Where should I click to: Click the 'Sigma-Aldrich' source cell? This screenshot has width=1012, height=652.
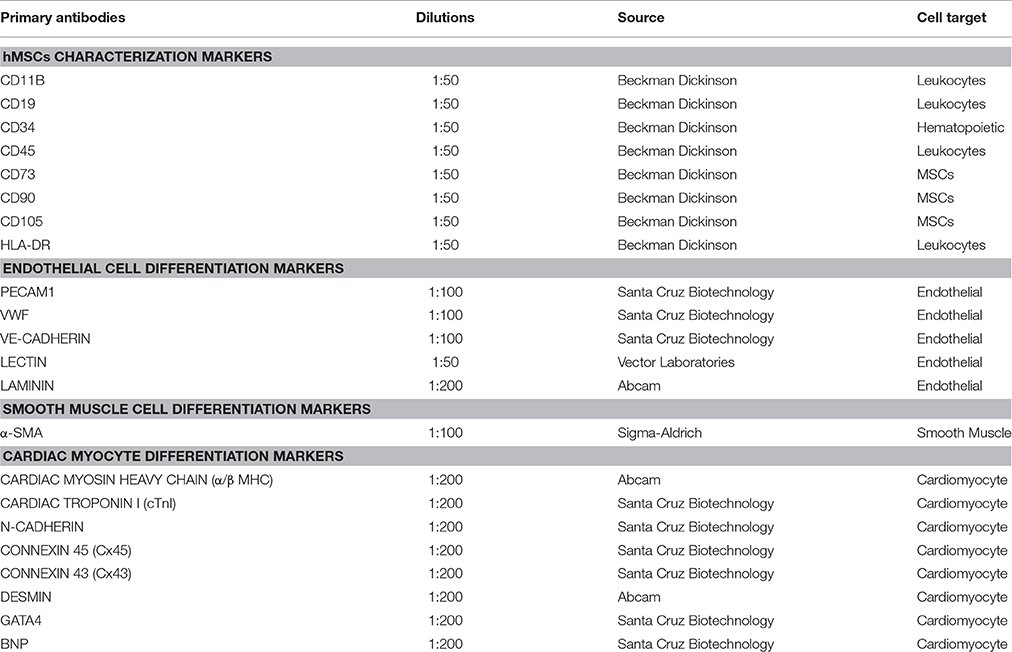pos(660,433)
